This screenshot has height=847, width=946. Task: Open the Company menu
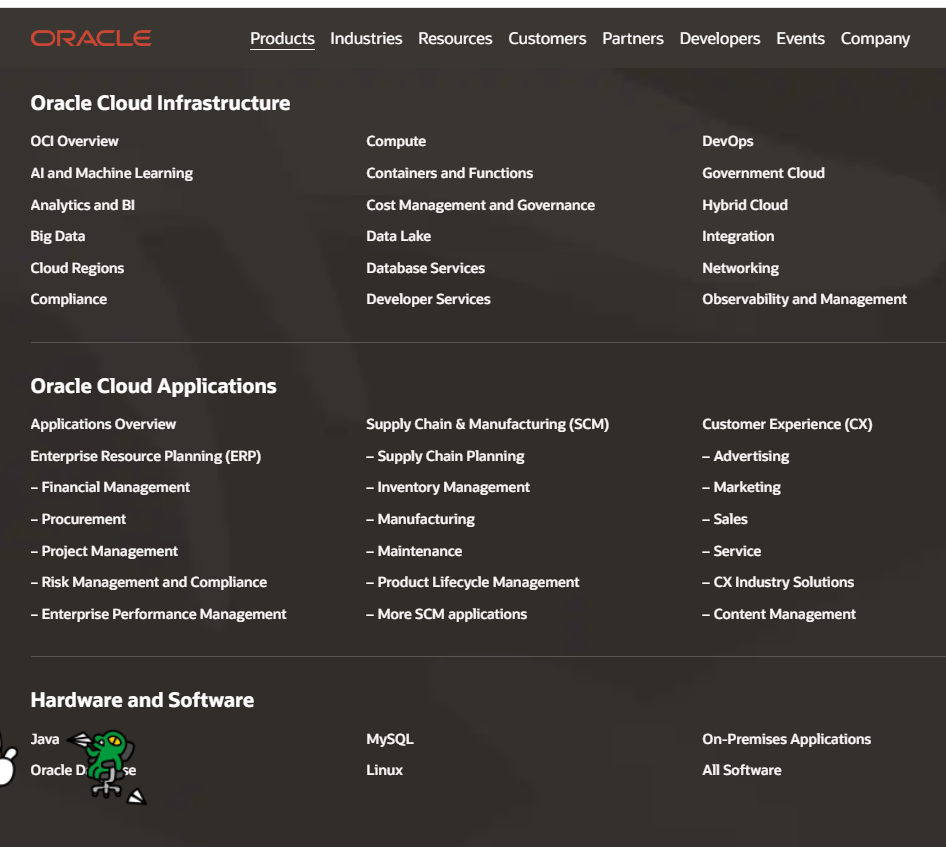point(875,39)
